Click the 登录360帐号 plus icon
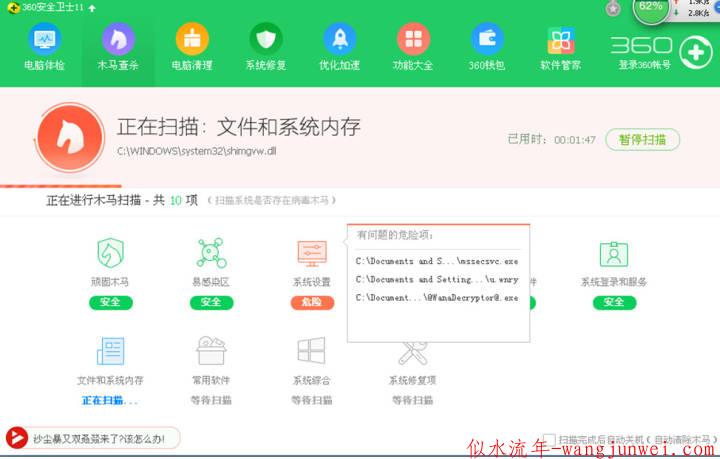The height and width of the screenshot is (459, 720). click(x=696, y=53)
